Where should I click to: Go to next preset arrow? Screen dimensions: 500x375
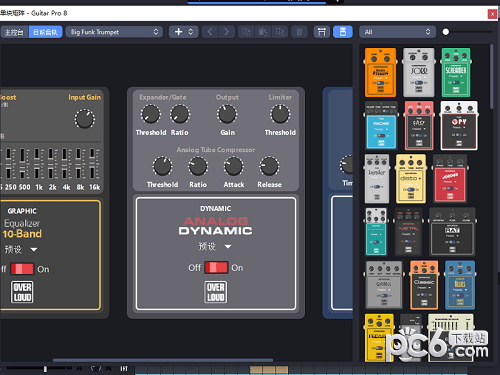pyautogui.click(x=227, y=32)
